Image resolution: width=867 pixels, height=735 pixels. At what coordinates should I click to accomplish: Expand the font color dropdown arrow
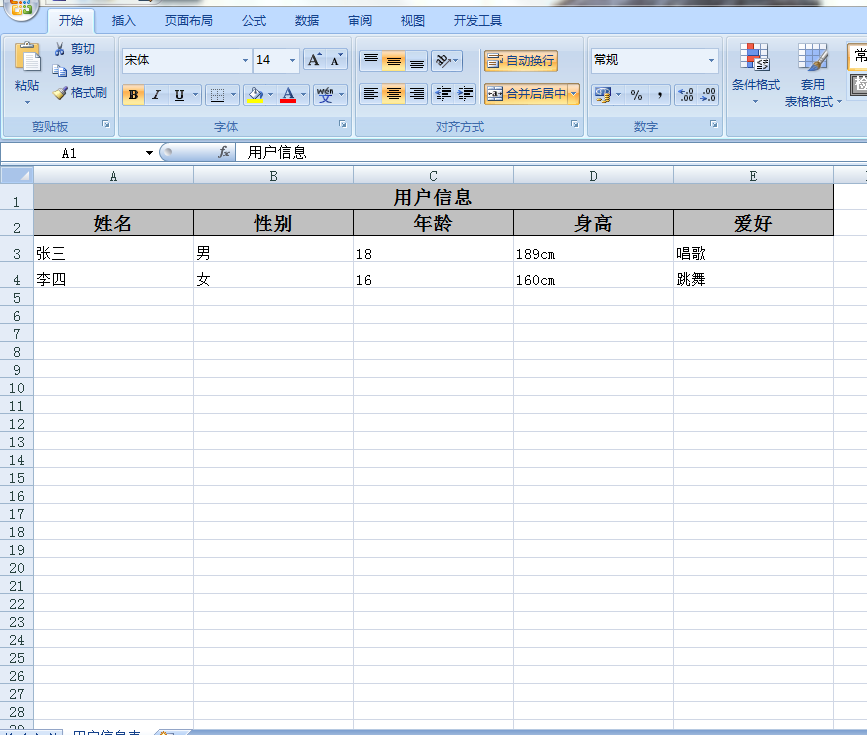click(x=303, y=95)
